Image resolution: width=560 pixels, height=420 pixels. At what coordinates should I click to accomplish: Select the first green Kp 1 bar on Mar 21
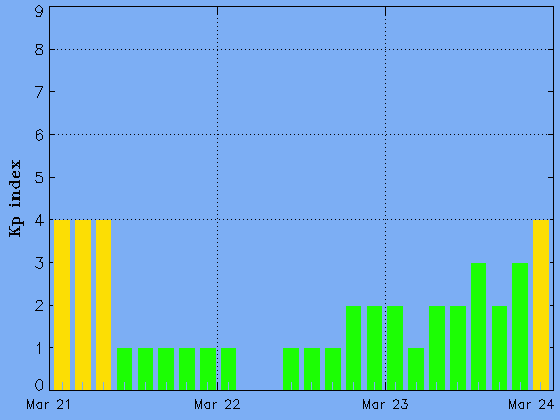point(125,369)
